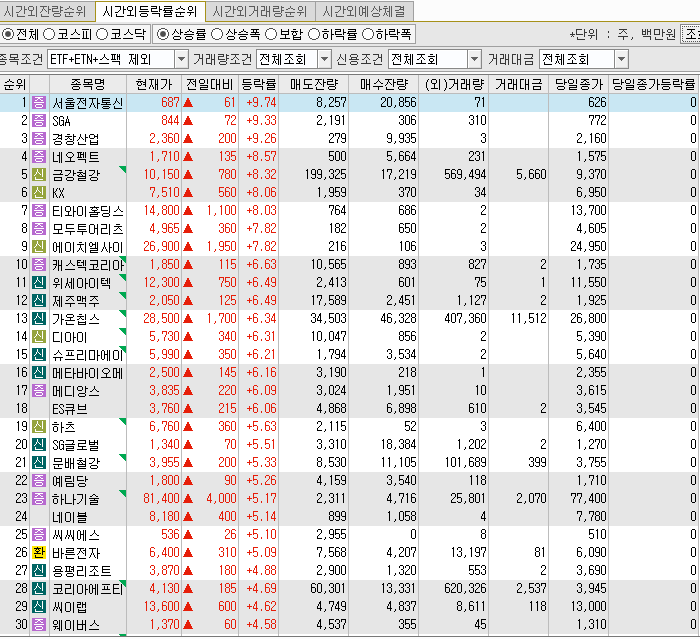This screenshot has width=700, height=639.
Task: Click 금강철강 volume value 569,494
Action: 465,175
